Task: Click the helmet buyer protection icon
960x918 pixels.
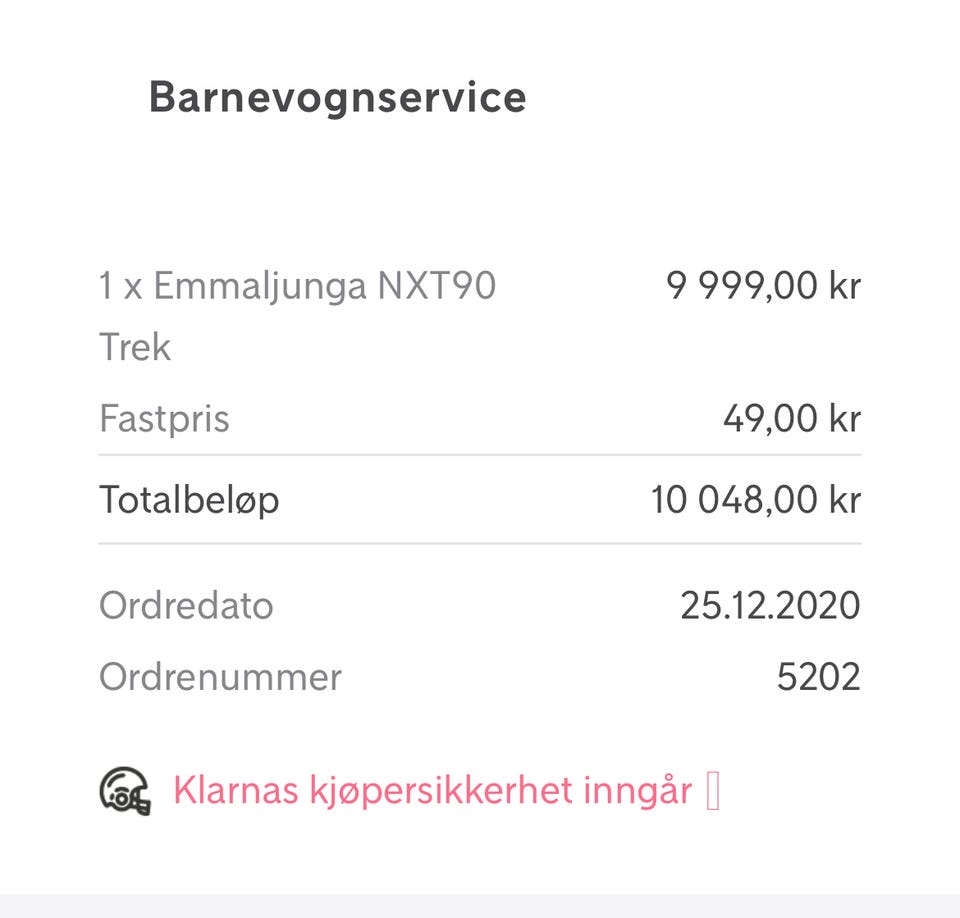Action: pos(125,791)
